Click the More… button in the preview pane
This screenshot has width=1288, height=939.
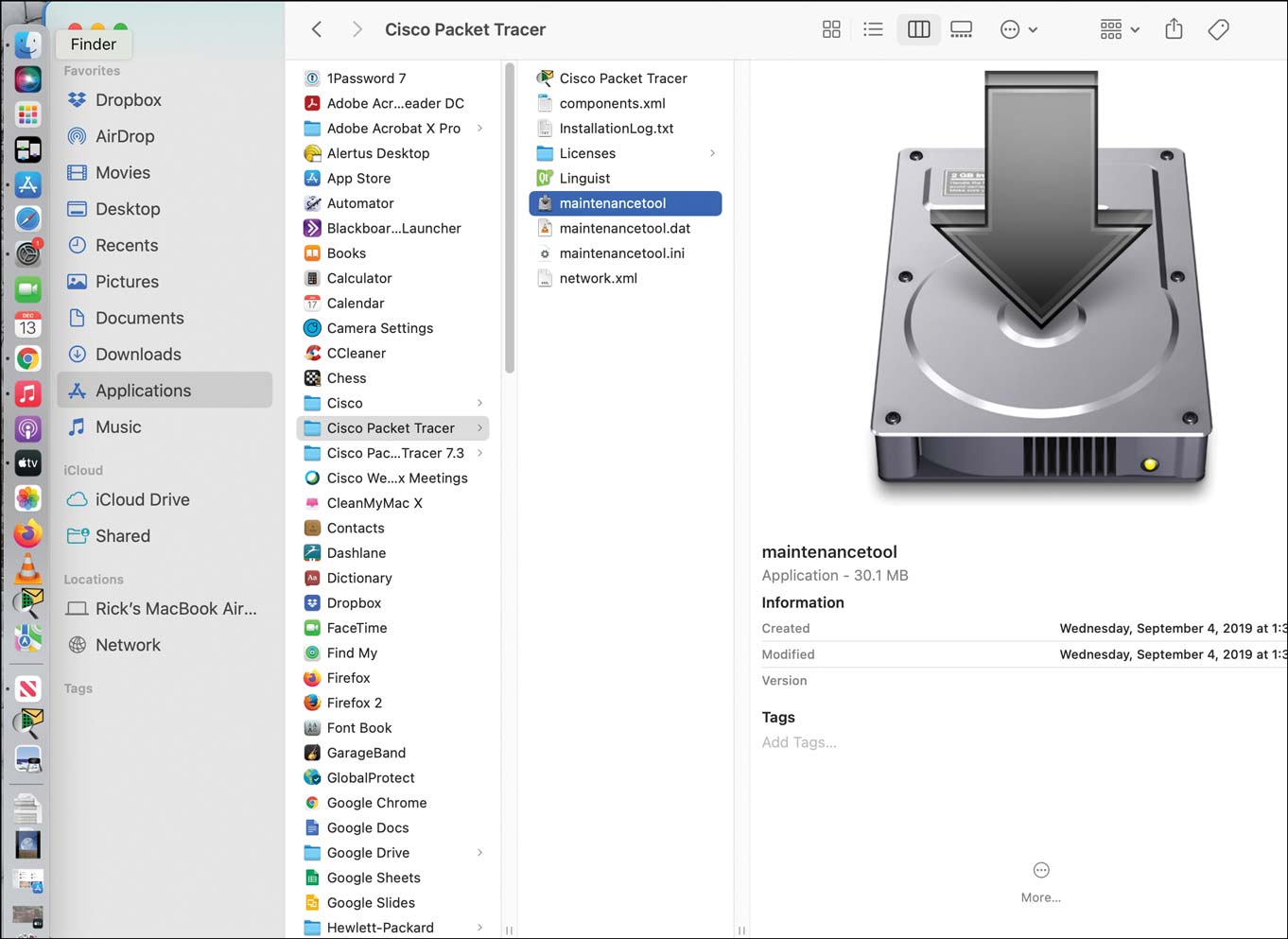coord(1040,882)
